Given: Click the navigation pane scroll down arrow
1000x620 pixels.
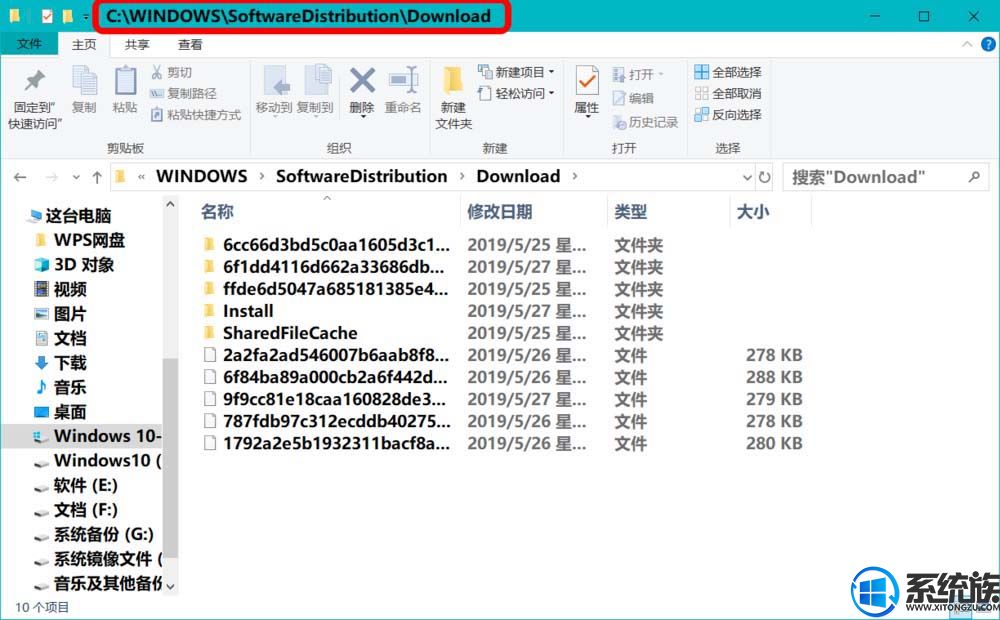Looking at the screenshot, I should [170, 585].
